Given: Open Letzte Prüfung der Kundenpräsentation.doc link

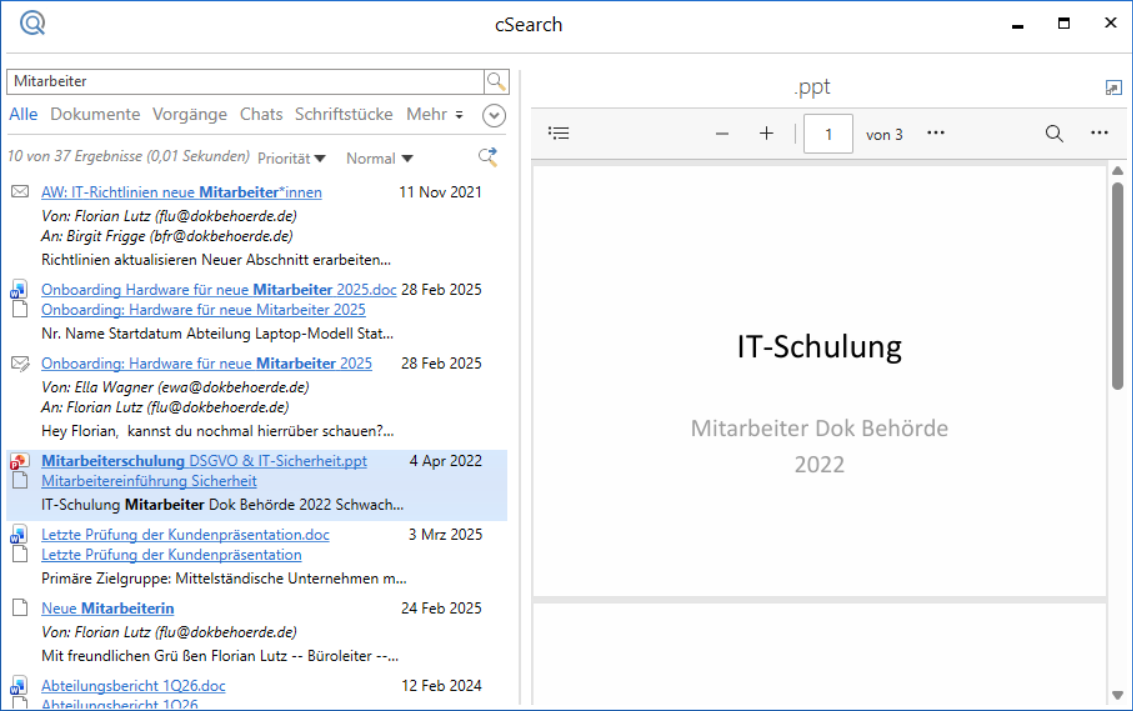Looking at the screenshot, I should pyautogui.click(x=185, y=535).
